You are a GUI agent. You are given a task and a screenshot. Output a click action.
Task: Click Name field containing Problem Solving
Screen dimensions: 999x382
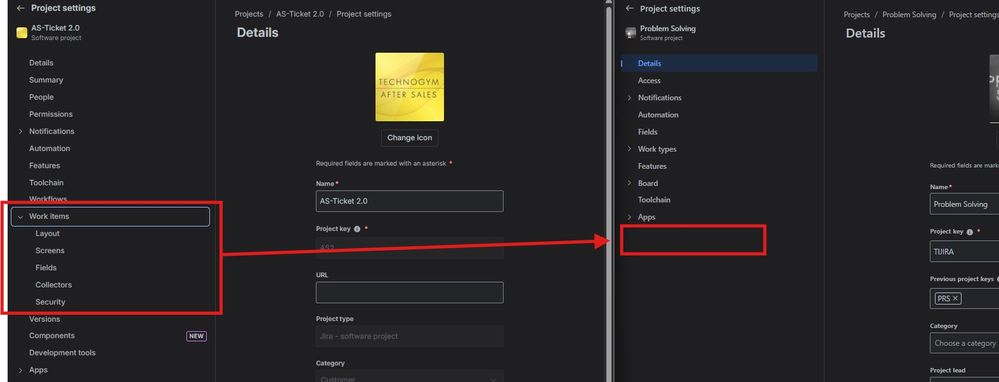[965, 204]
